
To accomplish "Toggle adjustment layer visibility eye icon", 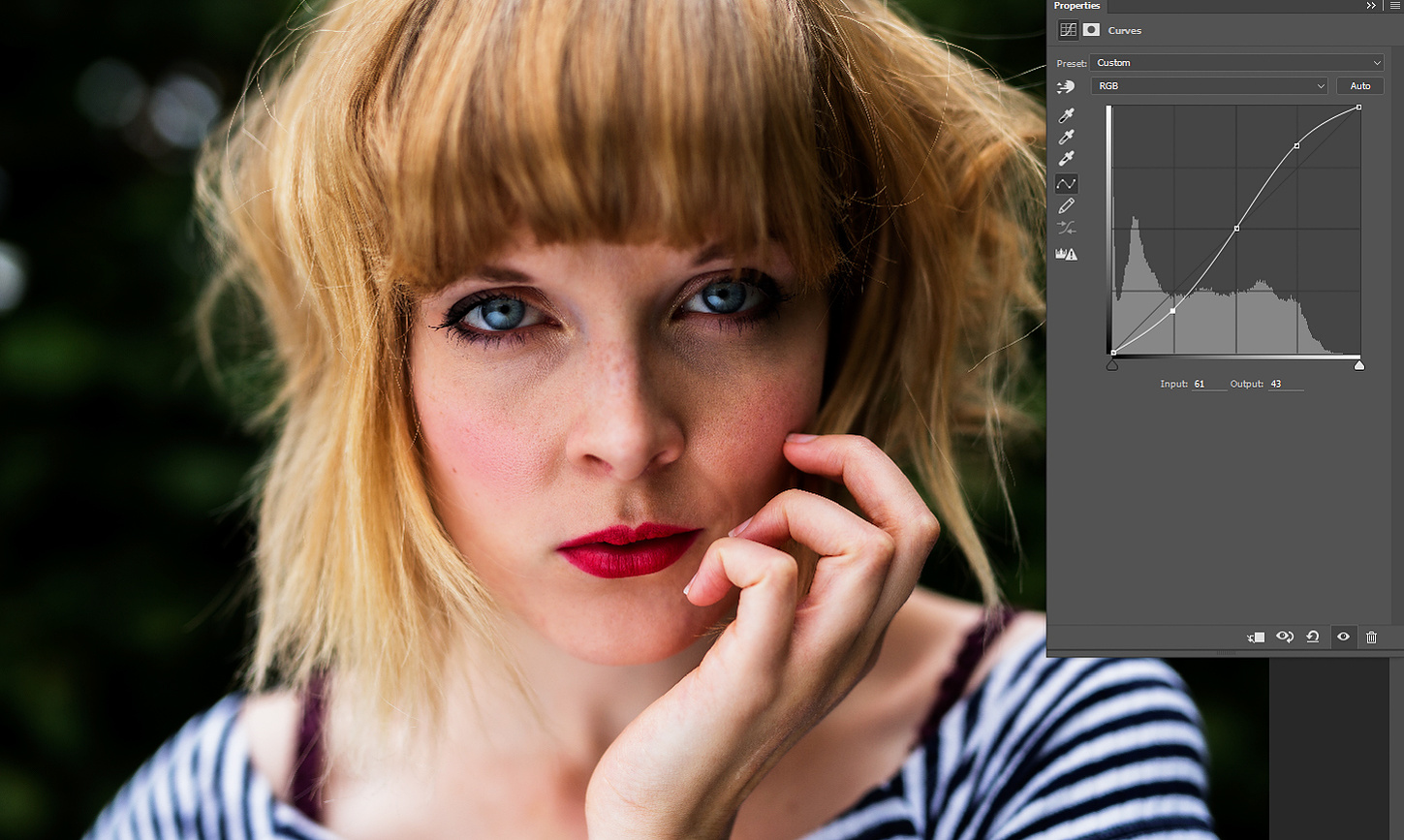I will point(1343,637).
